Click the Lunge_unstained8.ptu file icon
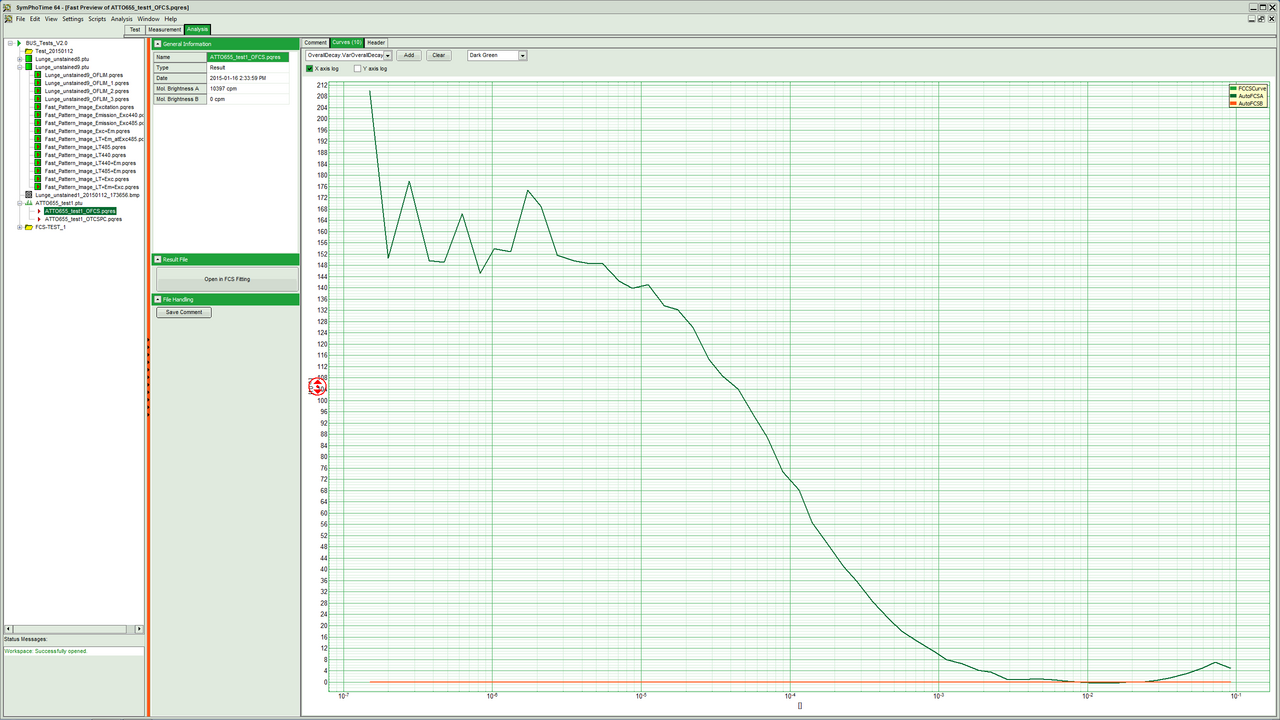Screen dimensions: 1280x720 [29, 59]
